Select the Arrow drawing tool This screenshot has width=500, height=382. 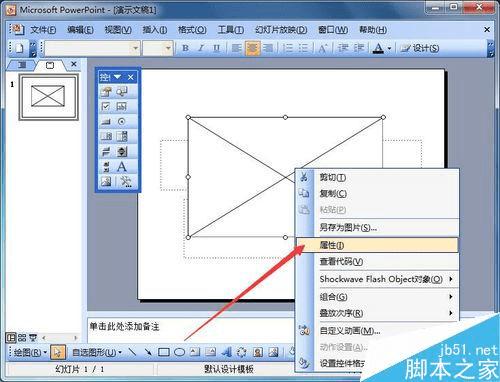[x=148, y=352]
